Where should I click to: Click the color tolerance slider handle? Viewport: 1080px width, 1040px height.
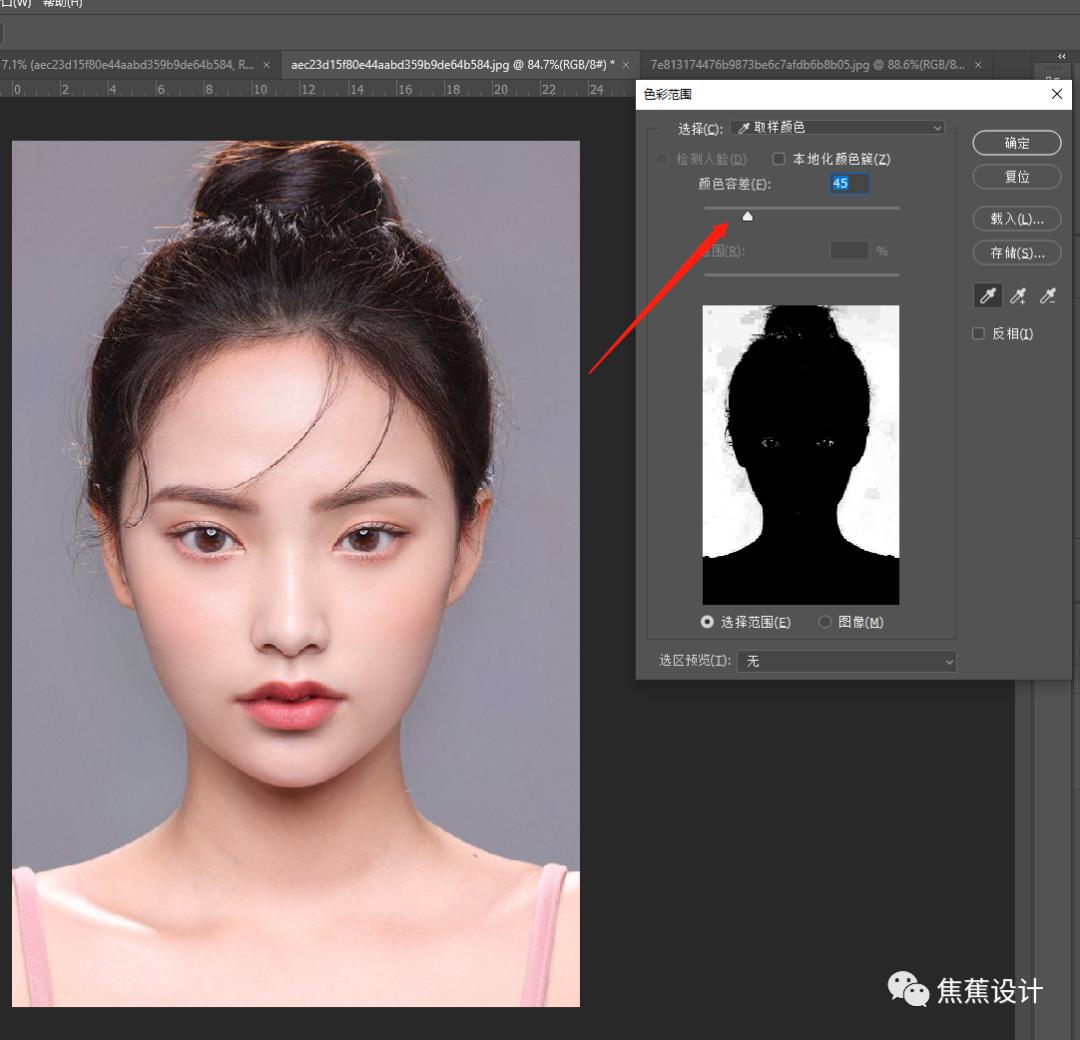point(748,215)
